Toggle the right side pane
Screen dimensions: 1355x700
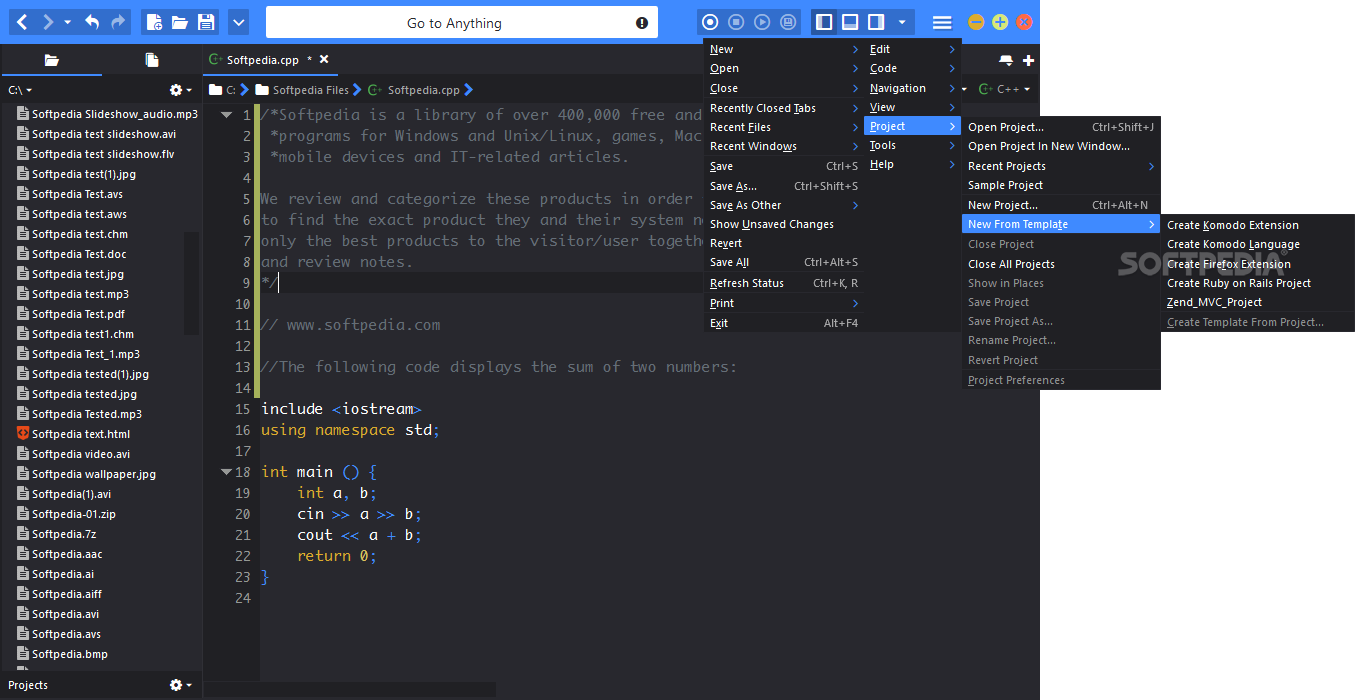(876, 22)
